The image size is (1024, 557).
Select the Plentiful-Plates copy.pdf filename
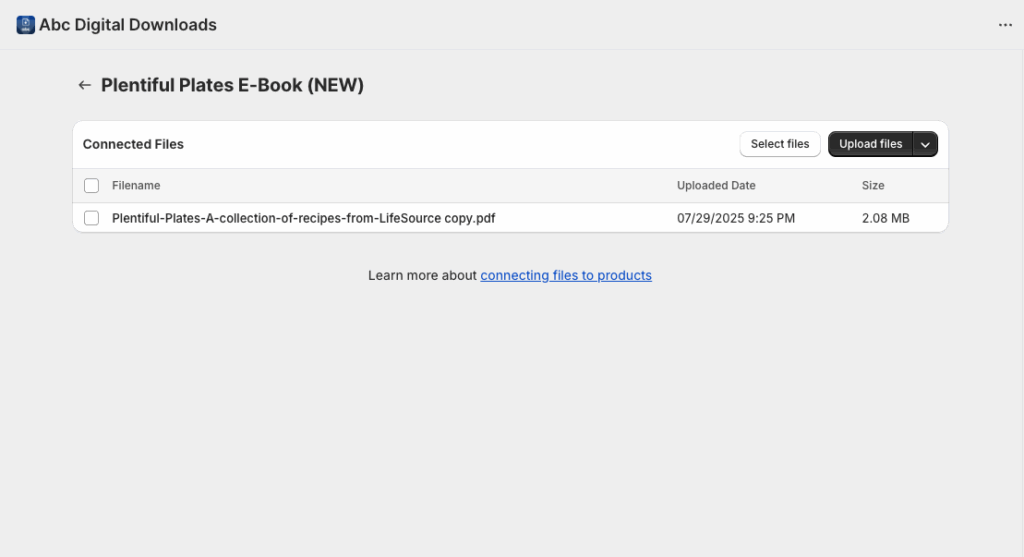click(x=304, y=218)
